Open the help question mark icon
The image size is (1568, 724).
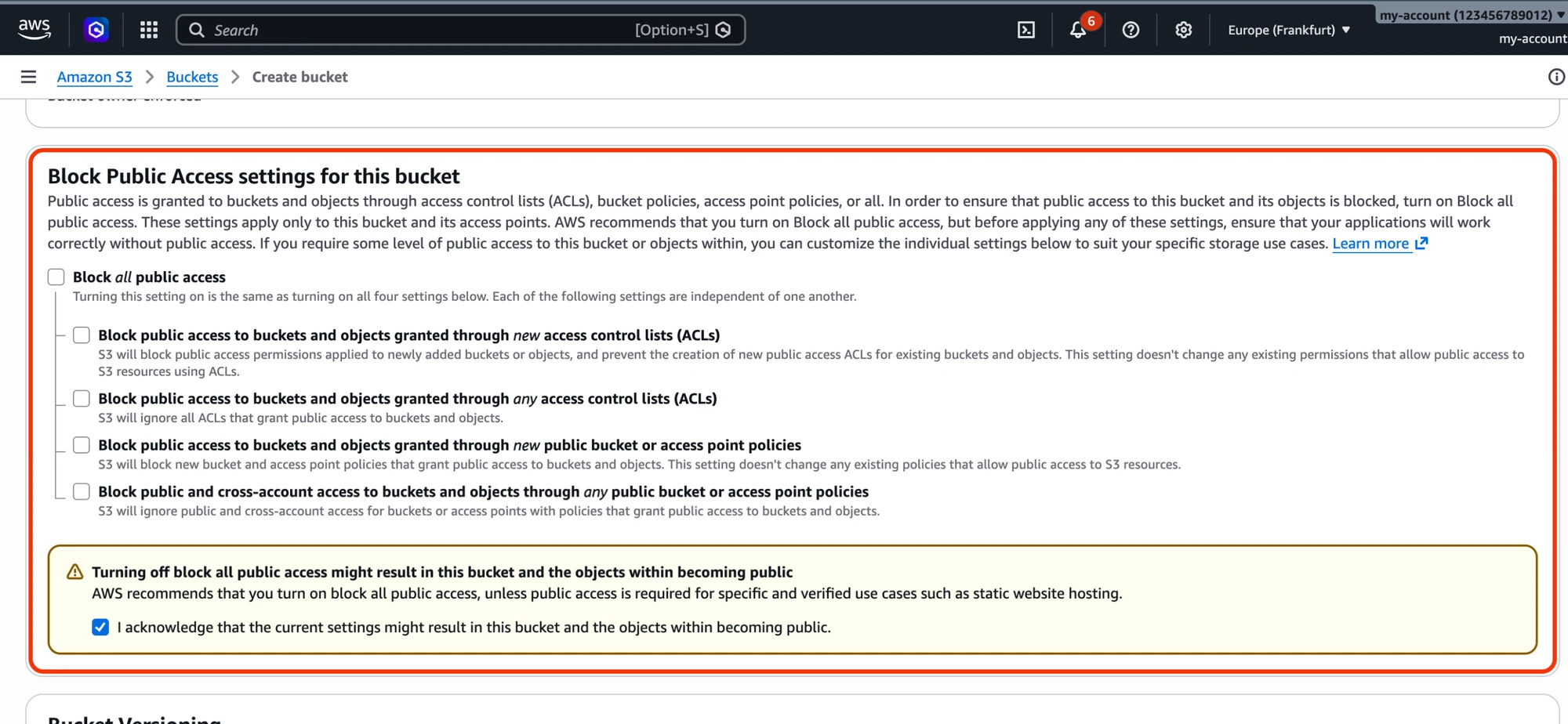click(x=1131, y=30)
